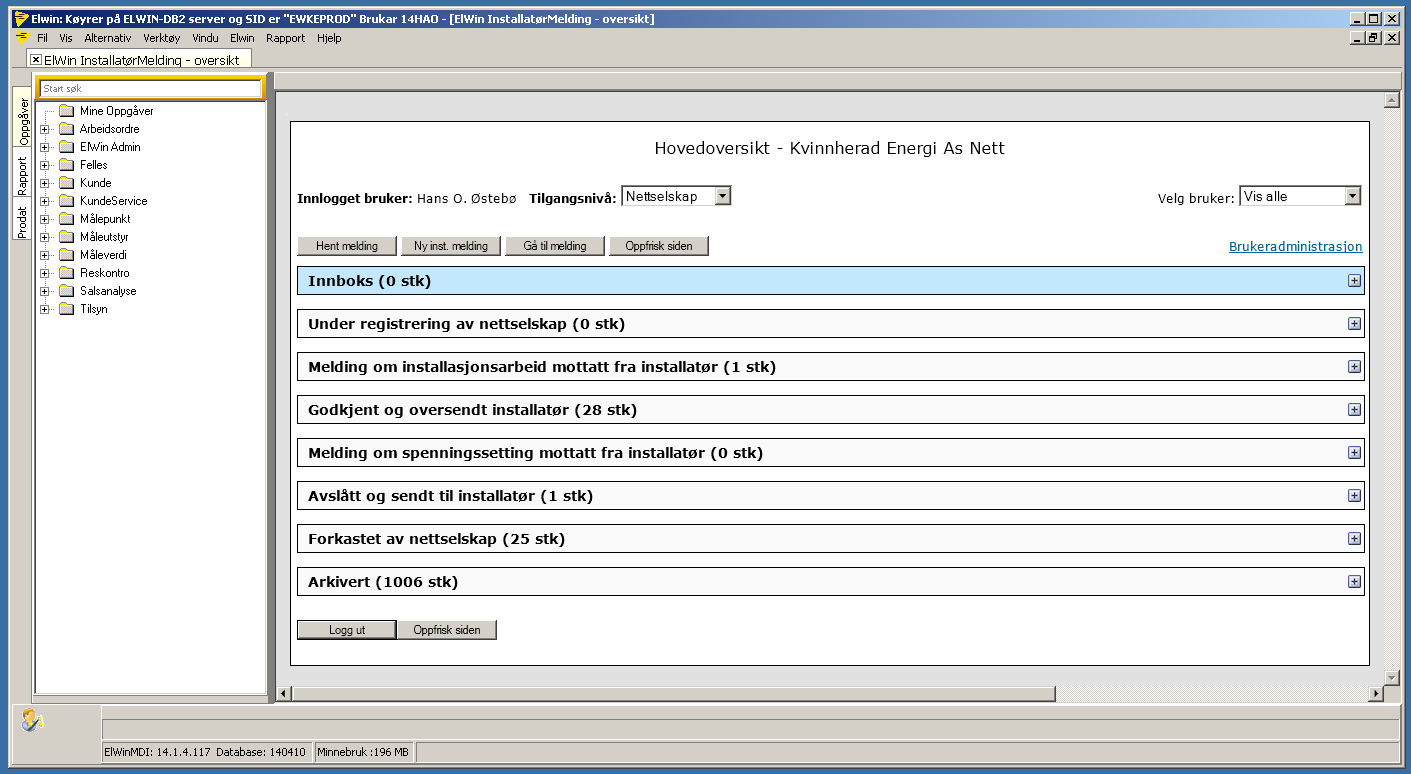Expand Melding om spenningssetting mottatt section
The height and width of the screenshot is (774, 1411).
tap(1354, 453)
